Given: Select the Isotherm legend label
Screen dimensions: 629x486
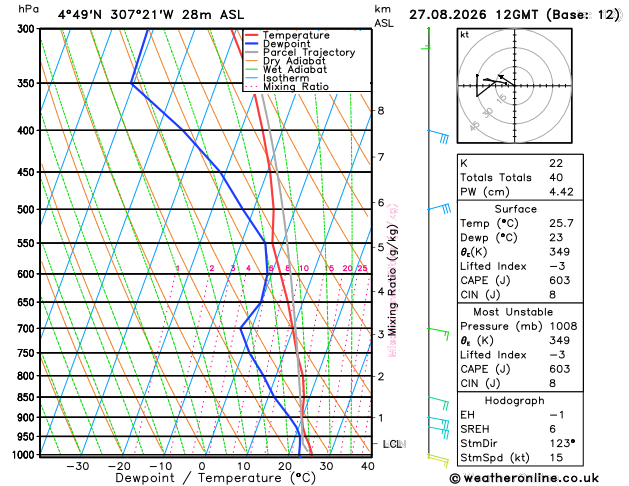Looking at the screenshot, I should 286,78.
